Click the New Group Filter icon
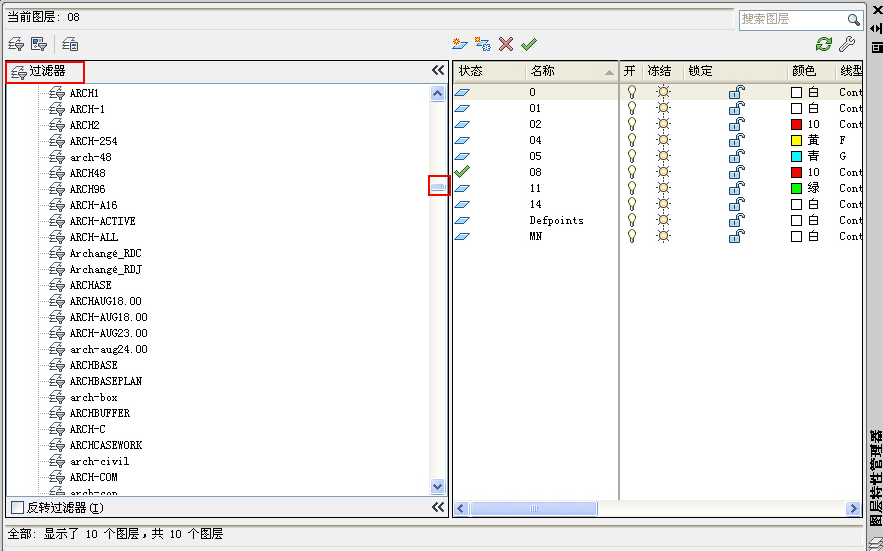Screen dimensions: 883x551 [39, 44]
